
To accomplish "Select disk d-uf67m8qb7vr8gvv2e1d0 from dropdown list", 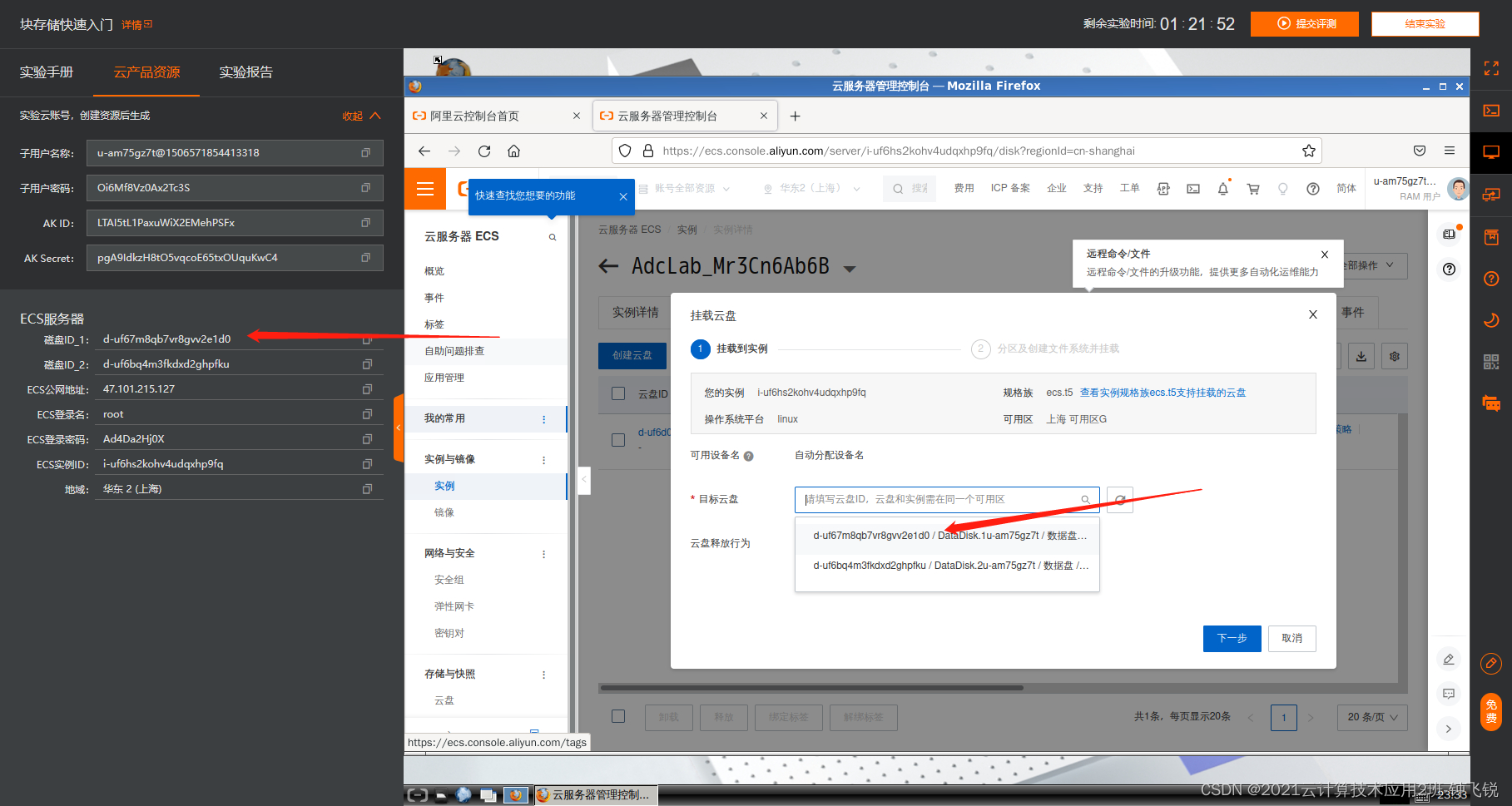I will [948, 536].
